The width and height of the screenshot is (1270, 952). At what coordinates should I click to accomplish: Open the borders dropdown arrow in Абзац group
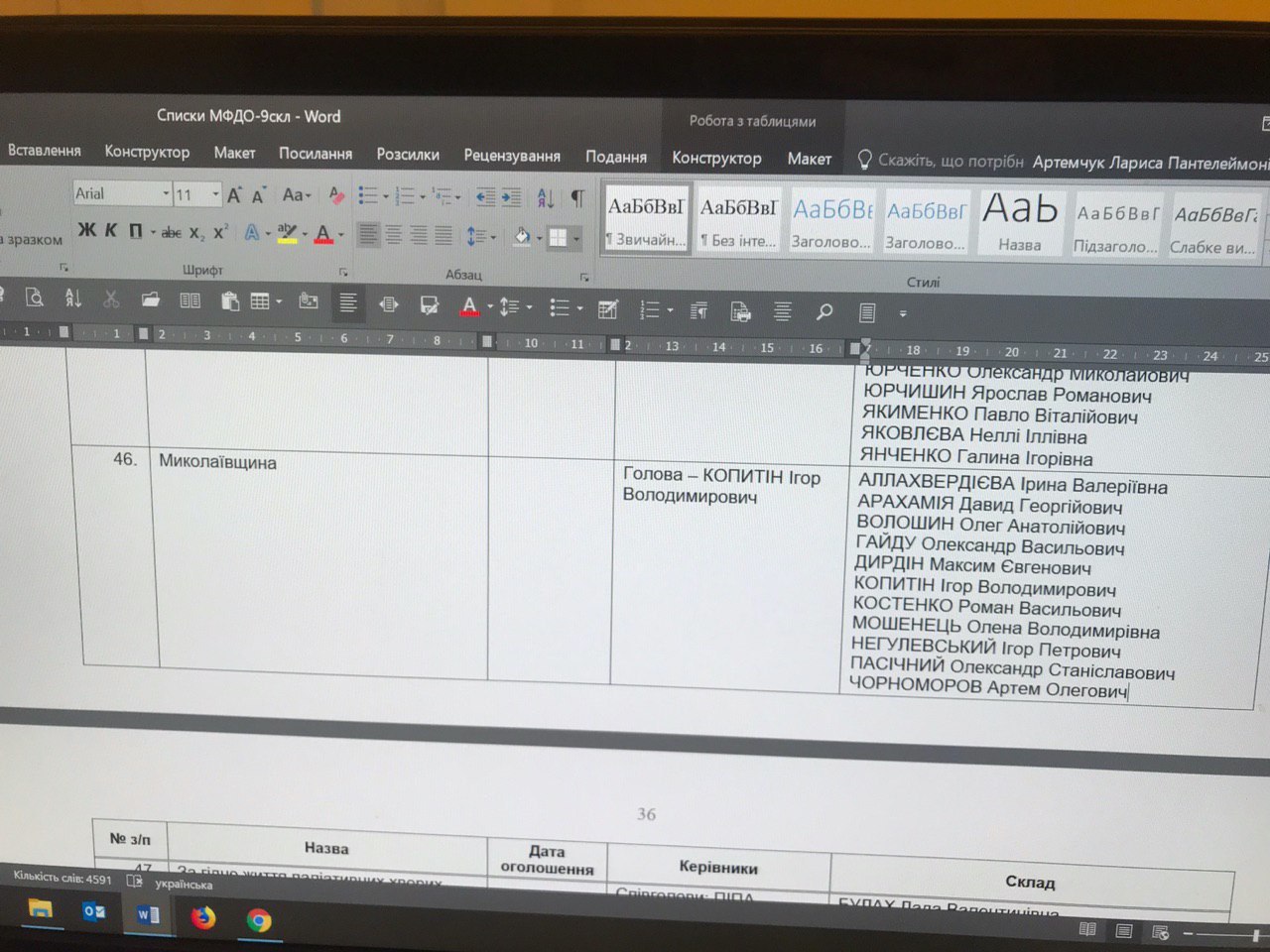click(575, 239)
